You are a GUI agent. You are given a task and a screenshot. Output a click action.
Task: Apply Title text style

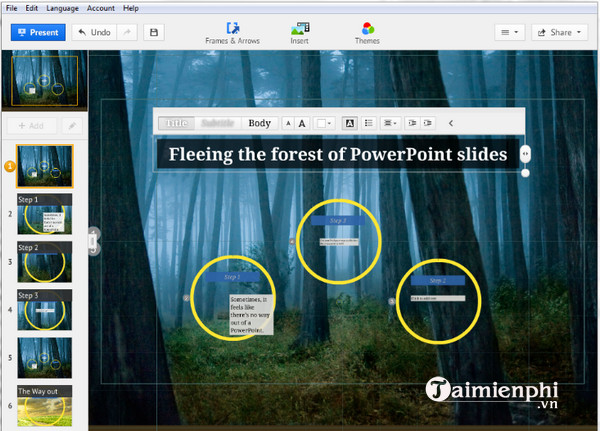pyautogui.click(x=176, y=123)
